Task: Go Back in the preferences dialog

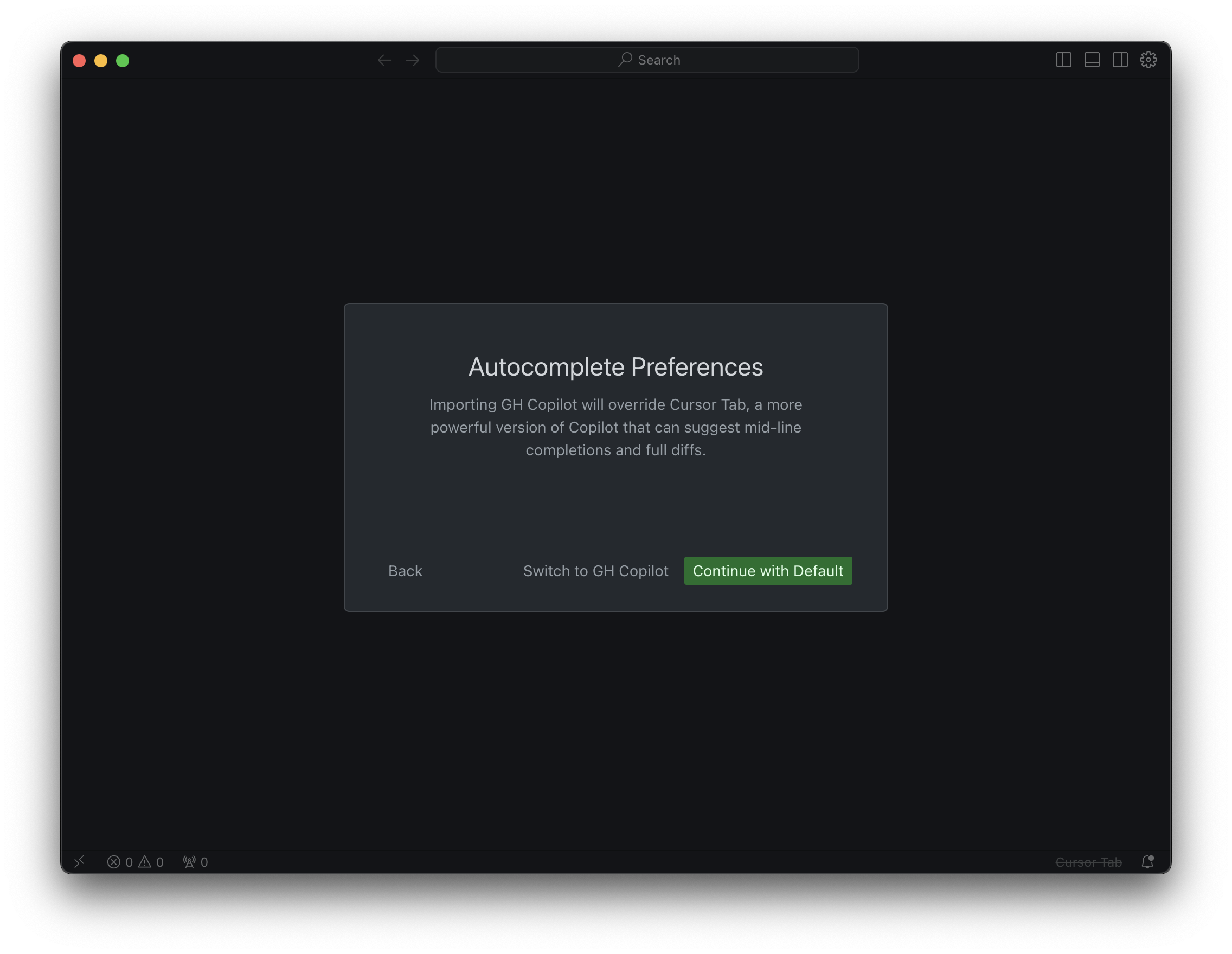Action: click(x=405, y=571)
